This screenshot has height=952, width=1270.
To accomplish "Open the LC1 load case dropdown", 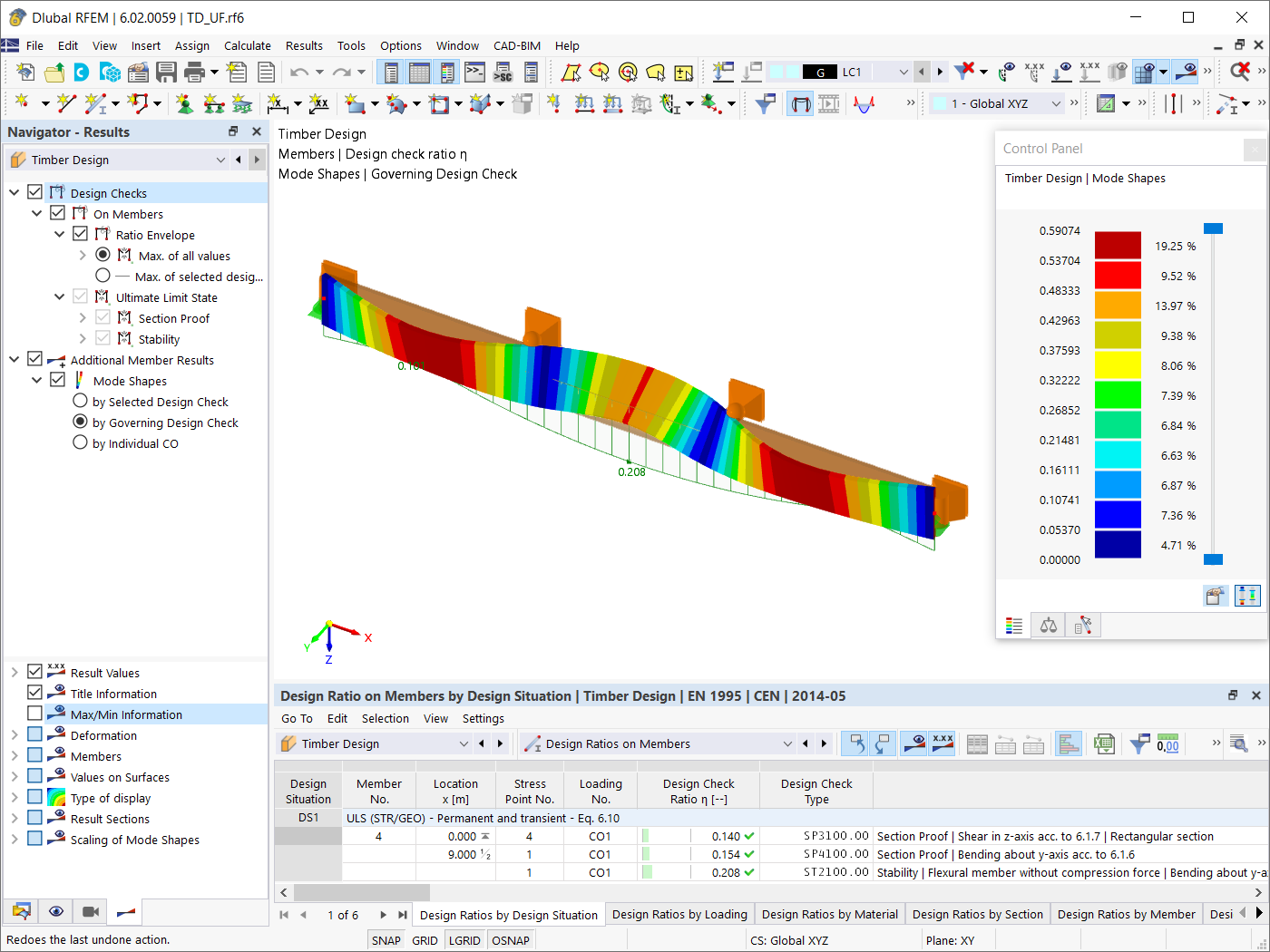I will (903, 72).
